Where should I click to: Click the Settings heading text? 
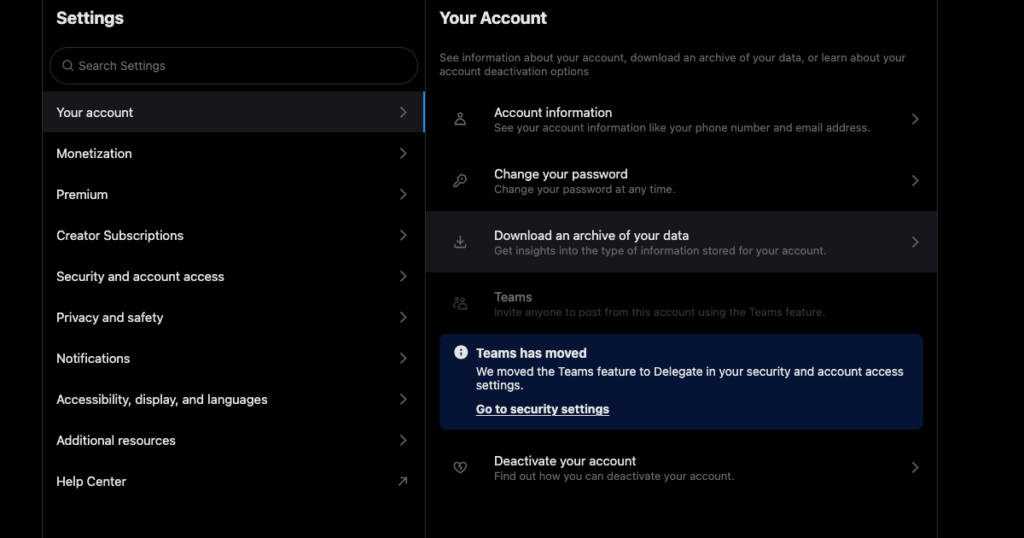click(89, 18)
